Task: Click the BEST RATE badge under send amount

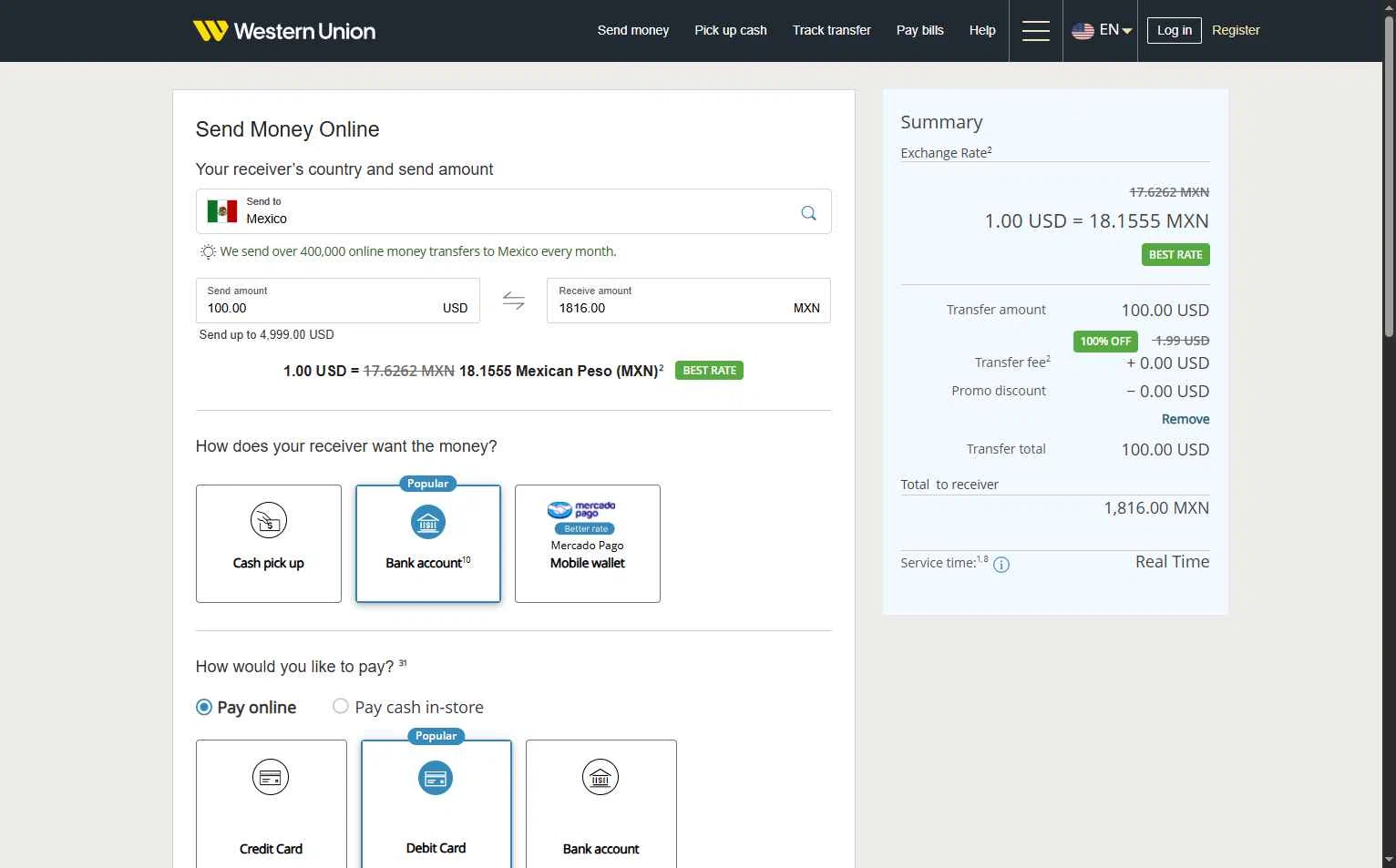Action: [709, 371]
